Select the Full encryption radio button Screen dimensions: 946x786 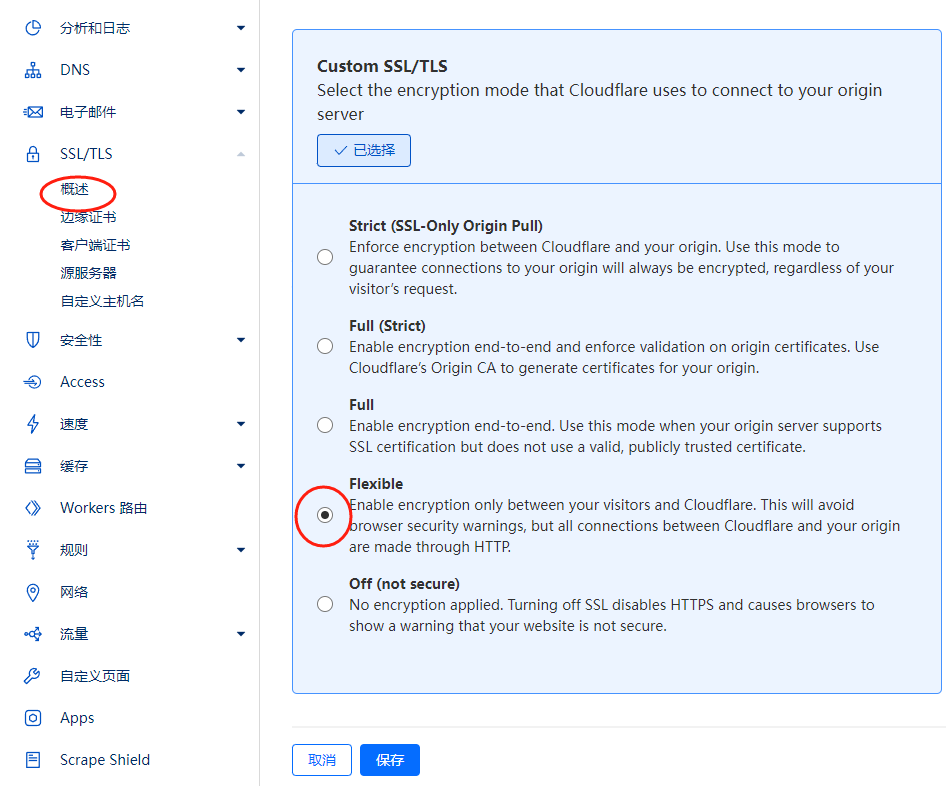pyautogui.click(x=325, y=425)
